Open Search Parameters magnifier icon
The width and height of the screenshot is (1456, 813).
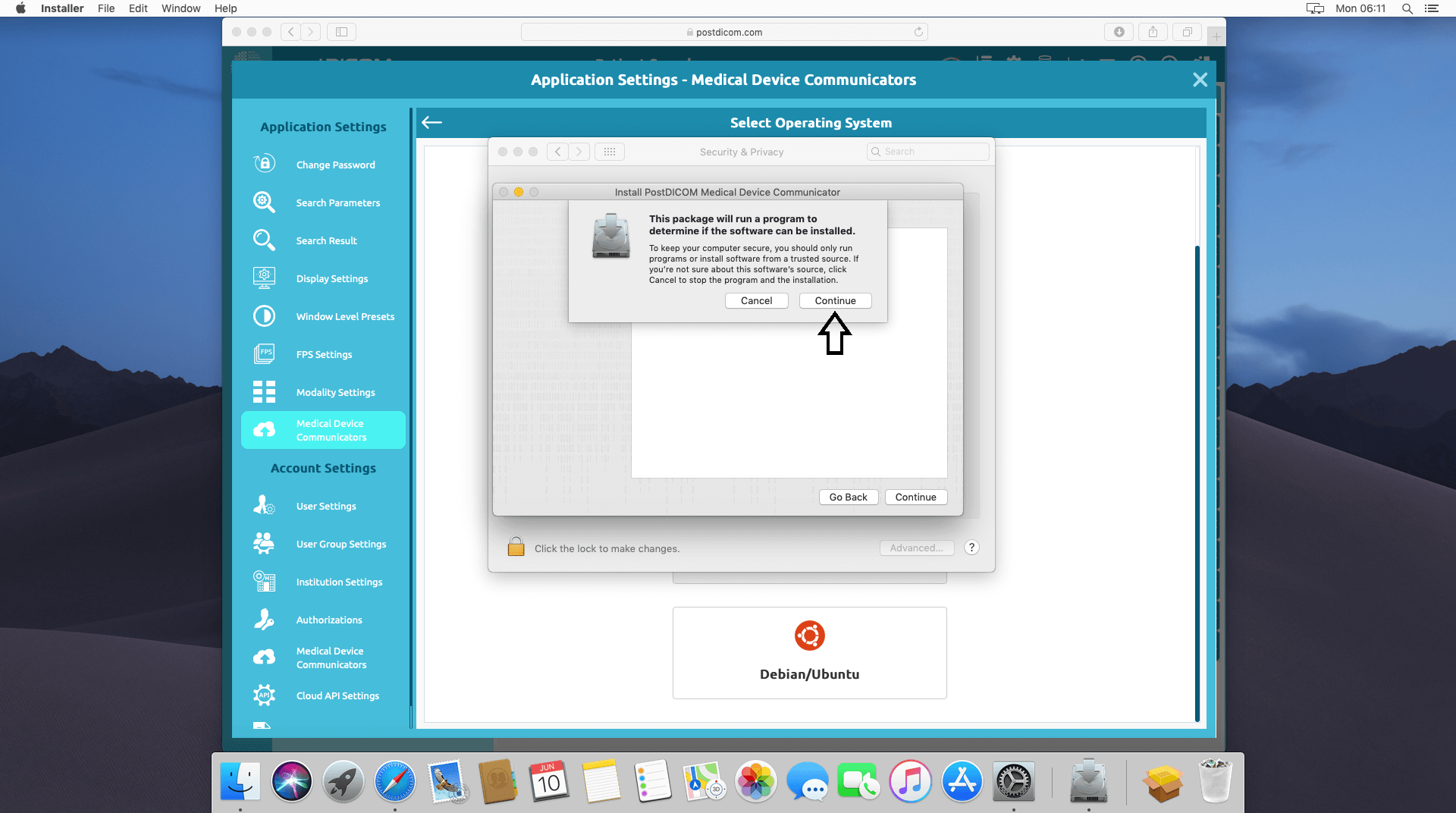pyautogui.click(x=264, y=202)
